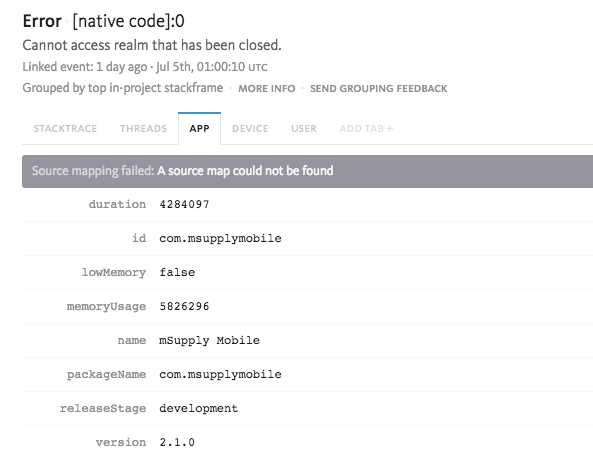
Task: Click the packageName value com.msupplymobile
Action: (x=220, y=375)
